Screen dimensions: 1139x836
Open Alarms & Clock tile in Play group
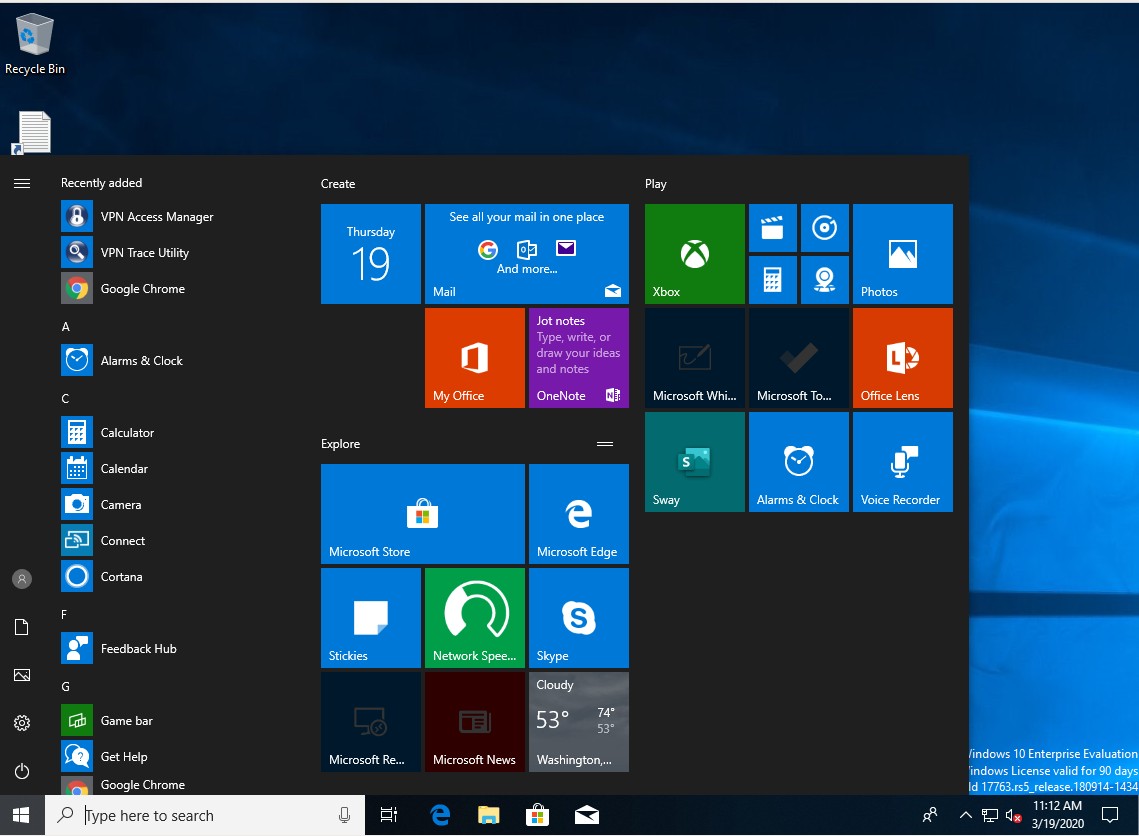(x=798, y=462)
